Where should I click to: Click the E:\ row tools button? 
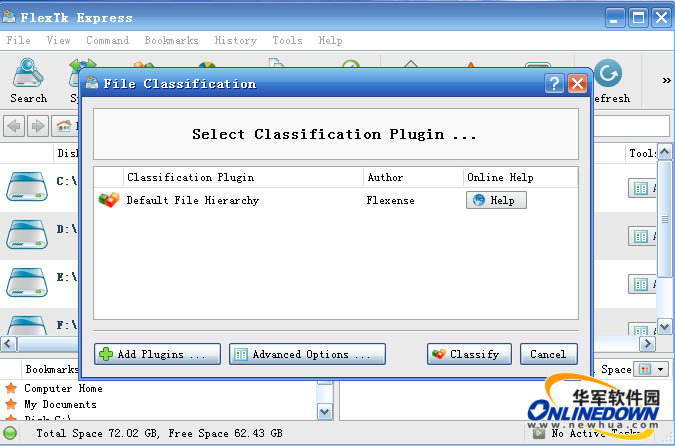(x=642, y=284)
